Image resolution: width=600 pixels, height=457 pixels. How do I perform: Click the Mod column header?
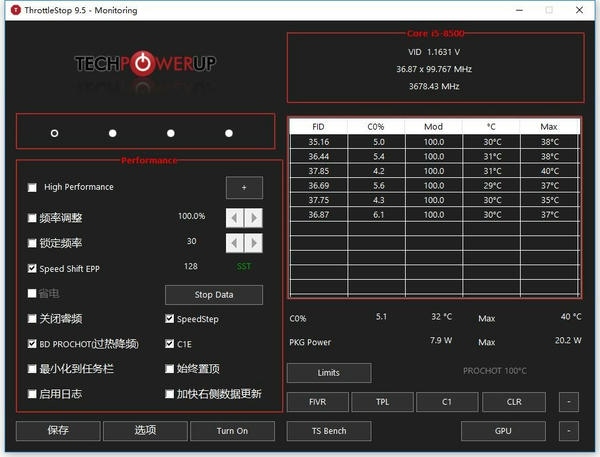[x=434, y=127]
